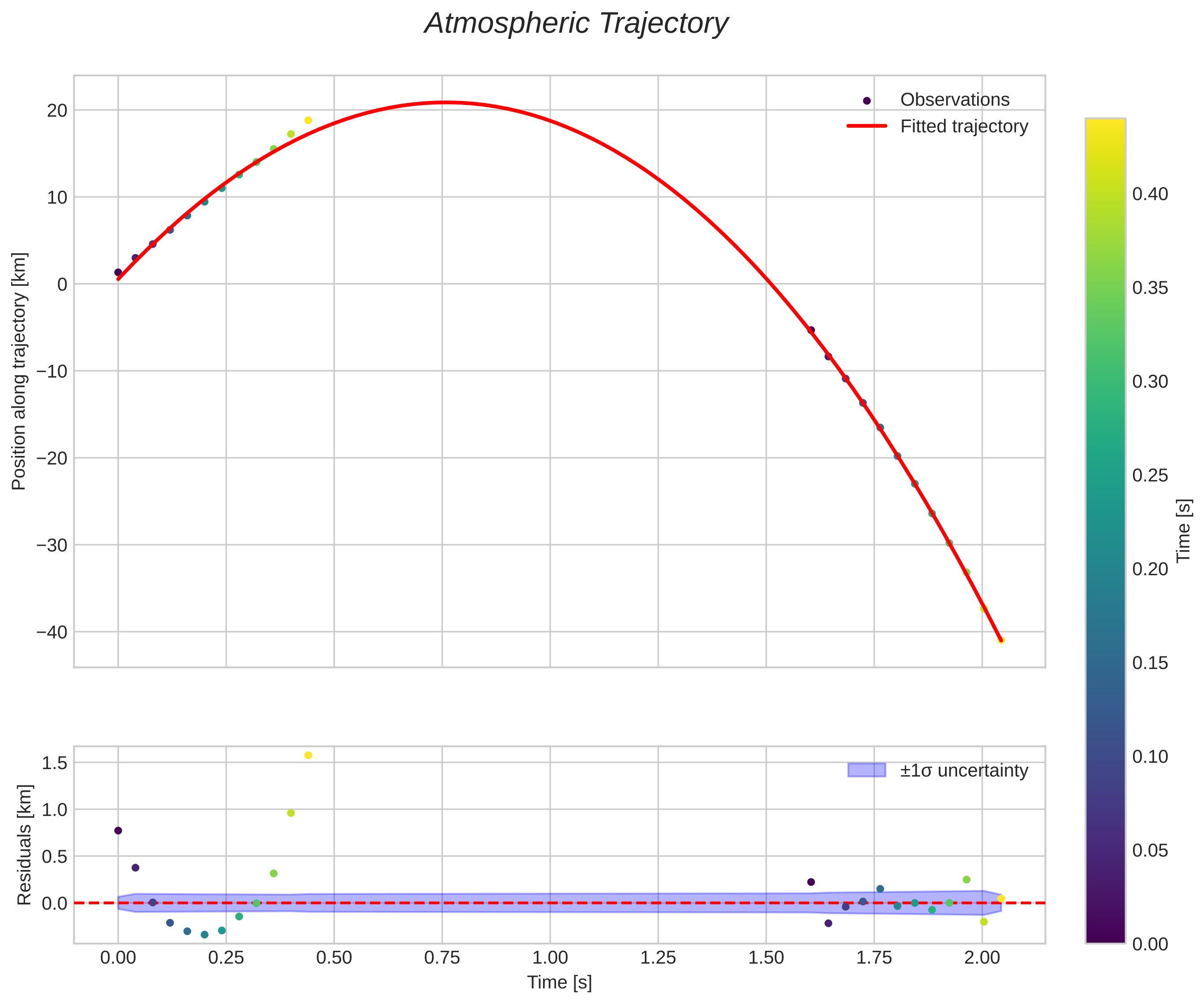This screenshot has height=1003, width=1204.
Task: Click the 1.00 tick on the x-axis
Action: pyautogui.click(x=550, y=957)
